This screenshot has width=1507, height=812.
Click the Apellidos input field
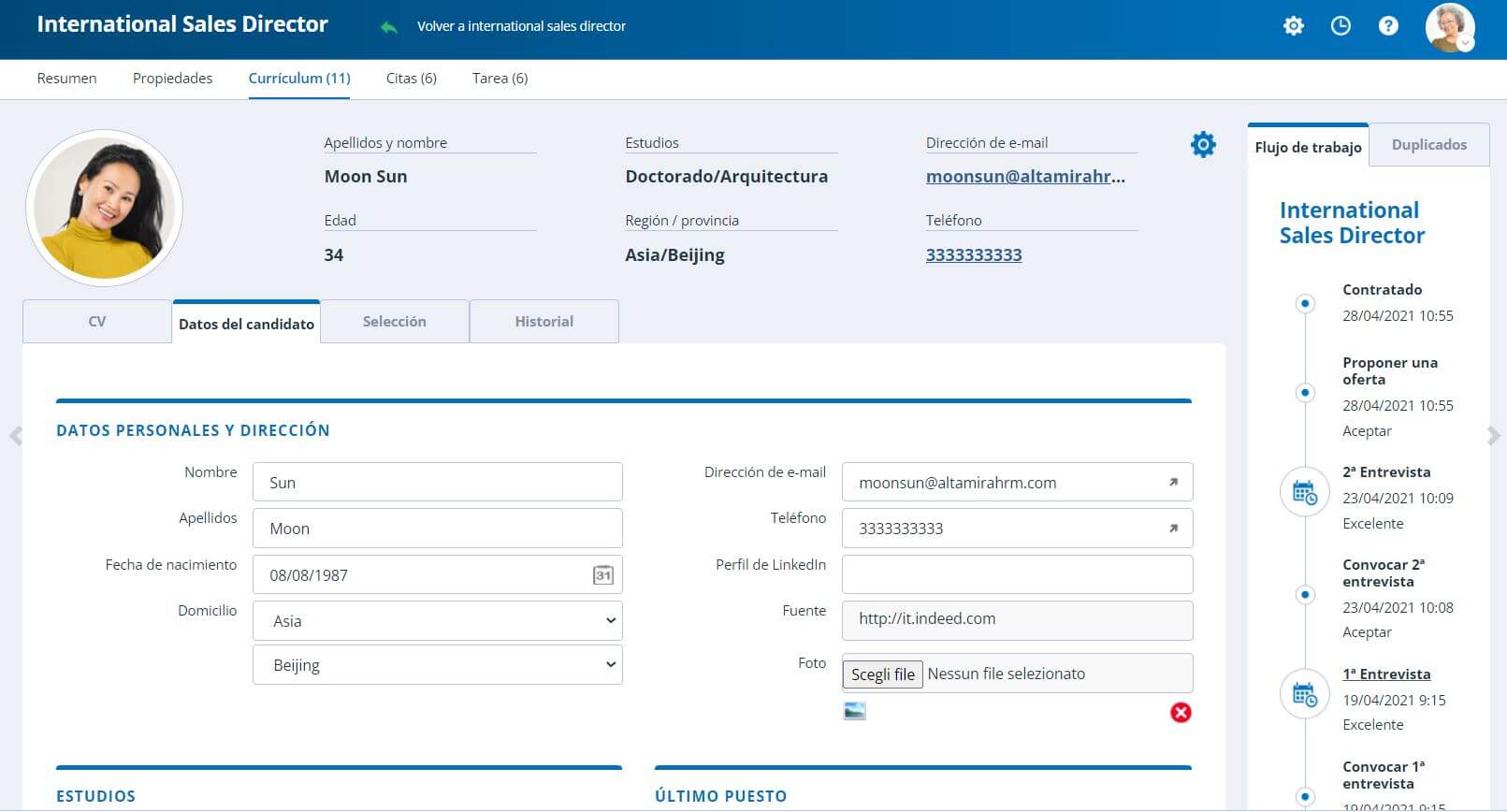437,528
